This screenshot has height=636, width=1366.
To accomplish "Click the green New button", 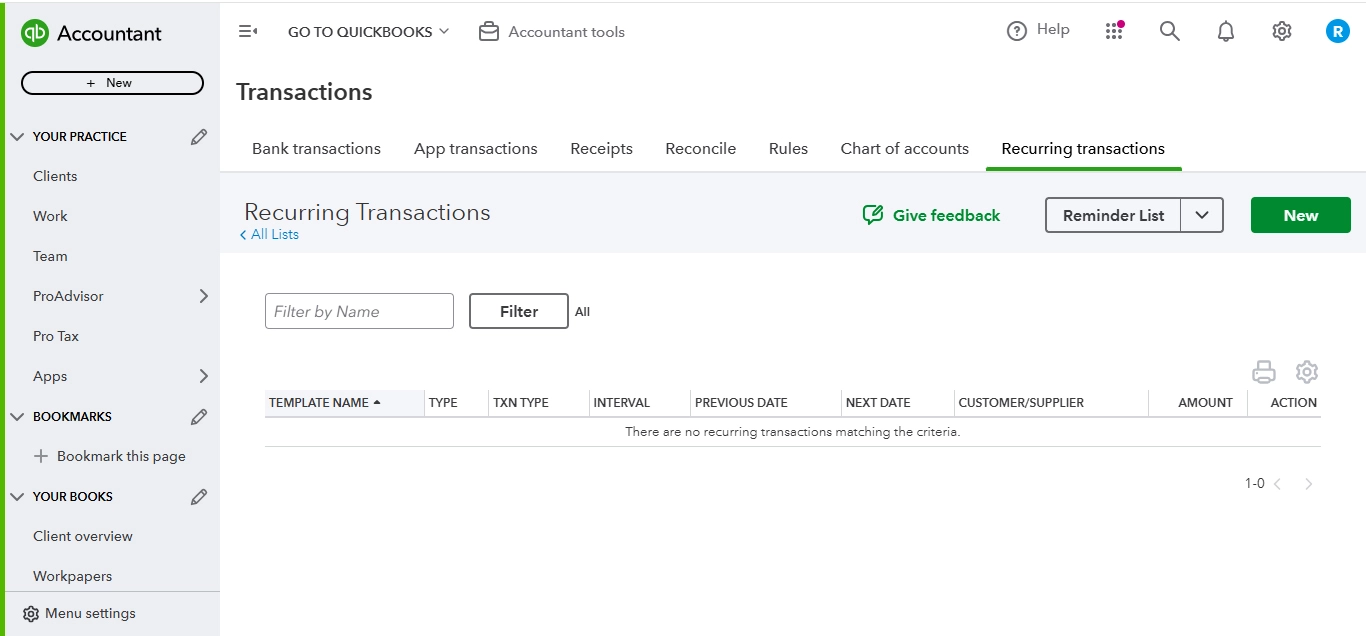I will 1300,215.
